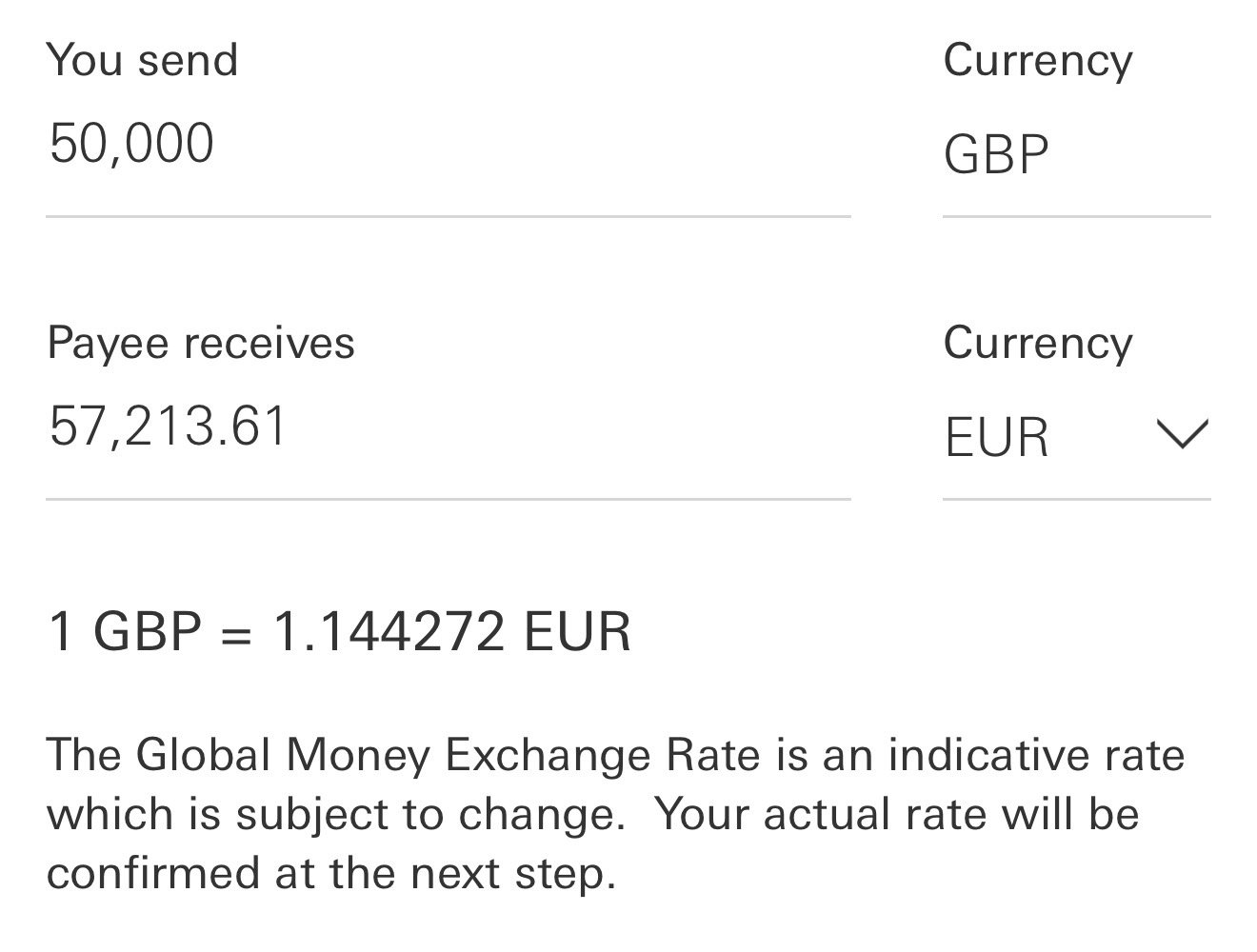
Task: Click the Currency label above EUR
Action: click(1038, 344)
